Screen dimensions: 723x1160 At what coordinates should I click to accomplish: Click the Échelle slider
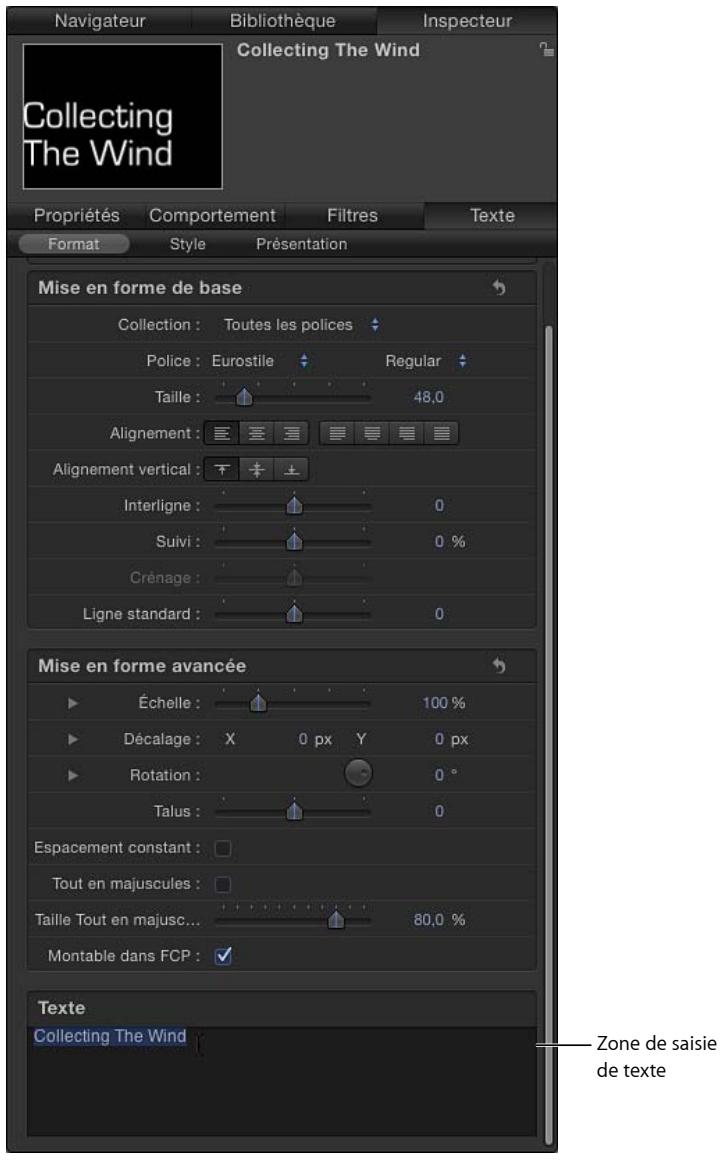(293, 703)
